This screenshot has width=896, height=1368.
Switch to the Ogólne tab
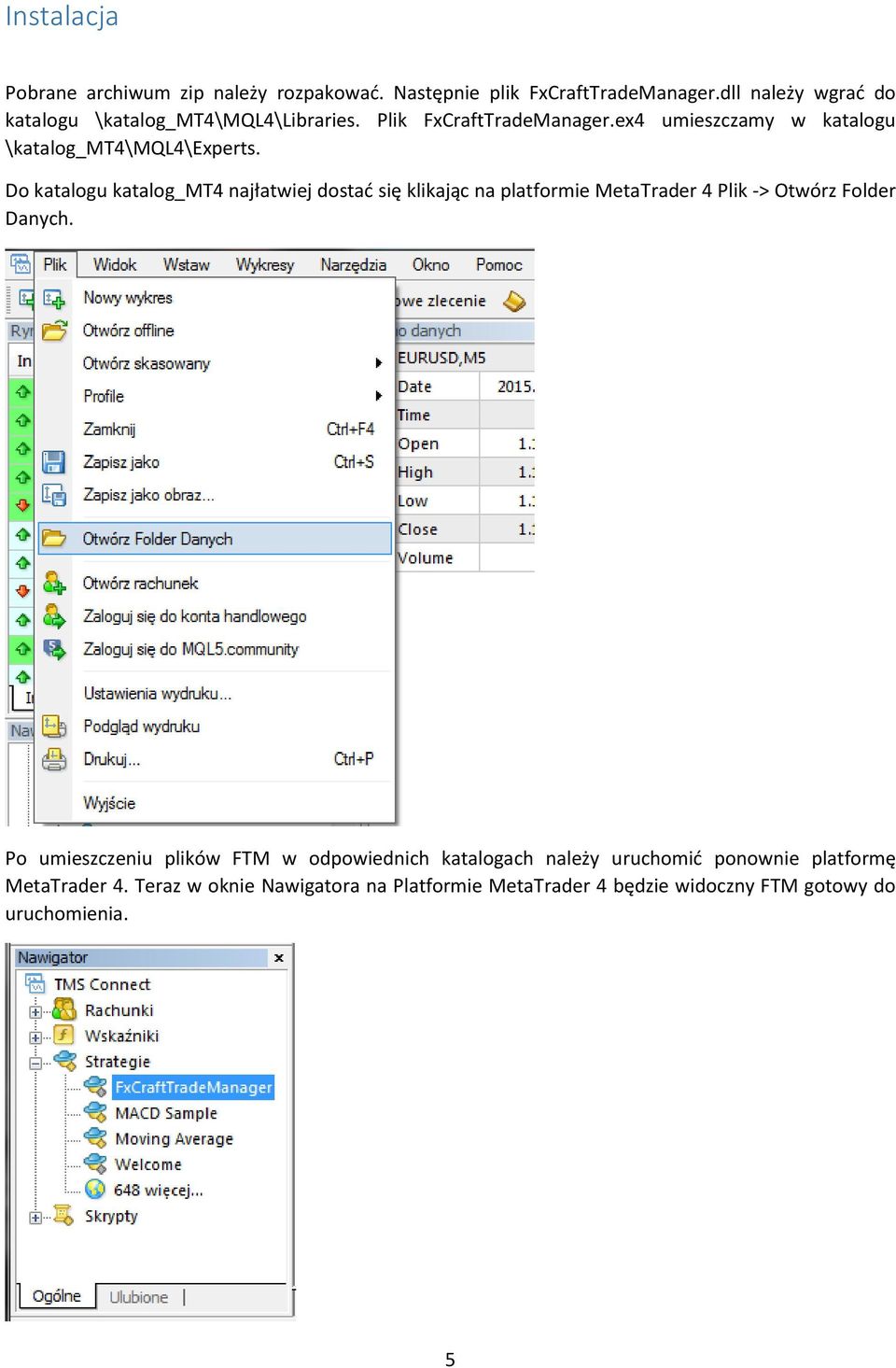57,1296
